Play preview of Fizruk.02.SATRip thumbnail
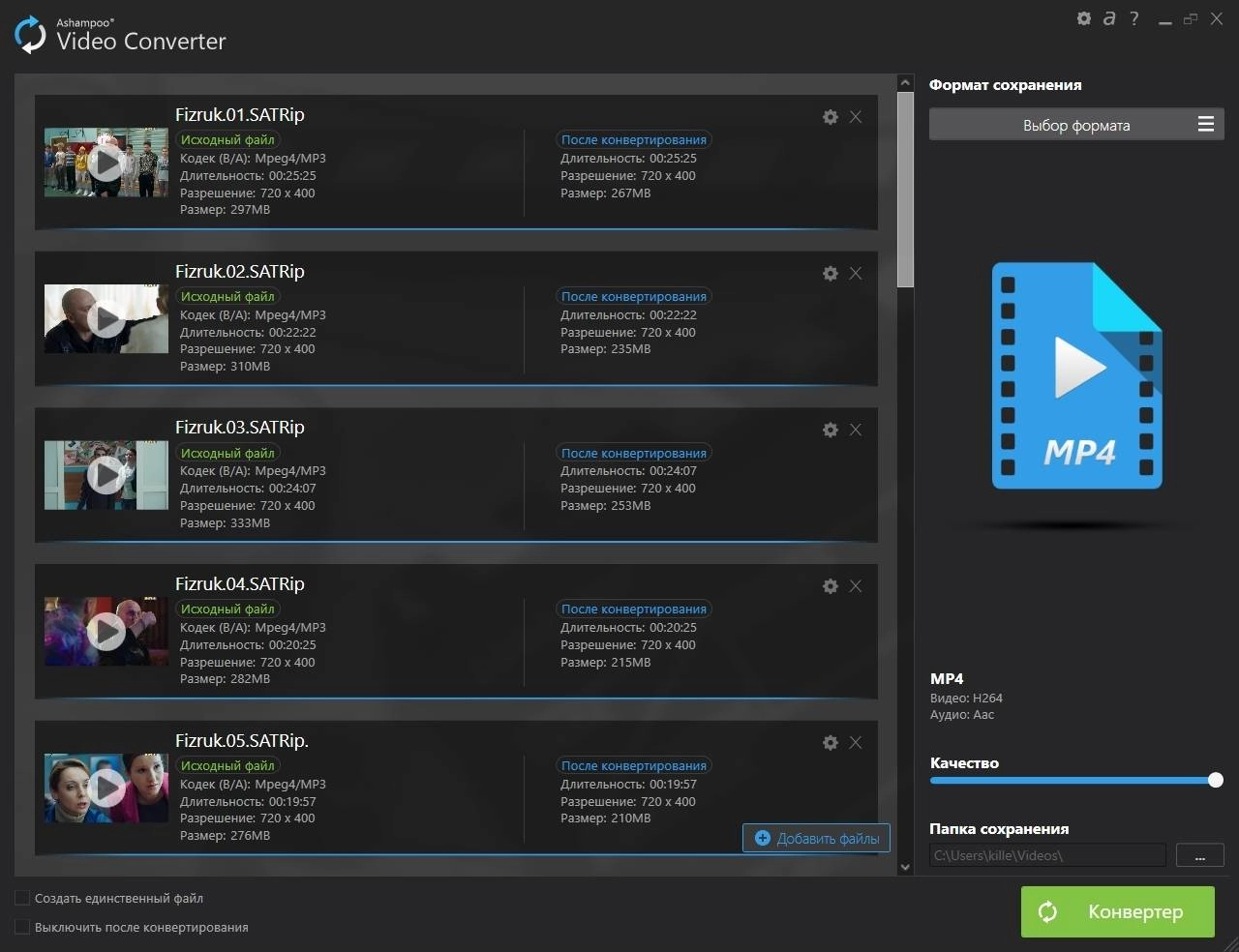 click(106, 319)
